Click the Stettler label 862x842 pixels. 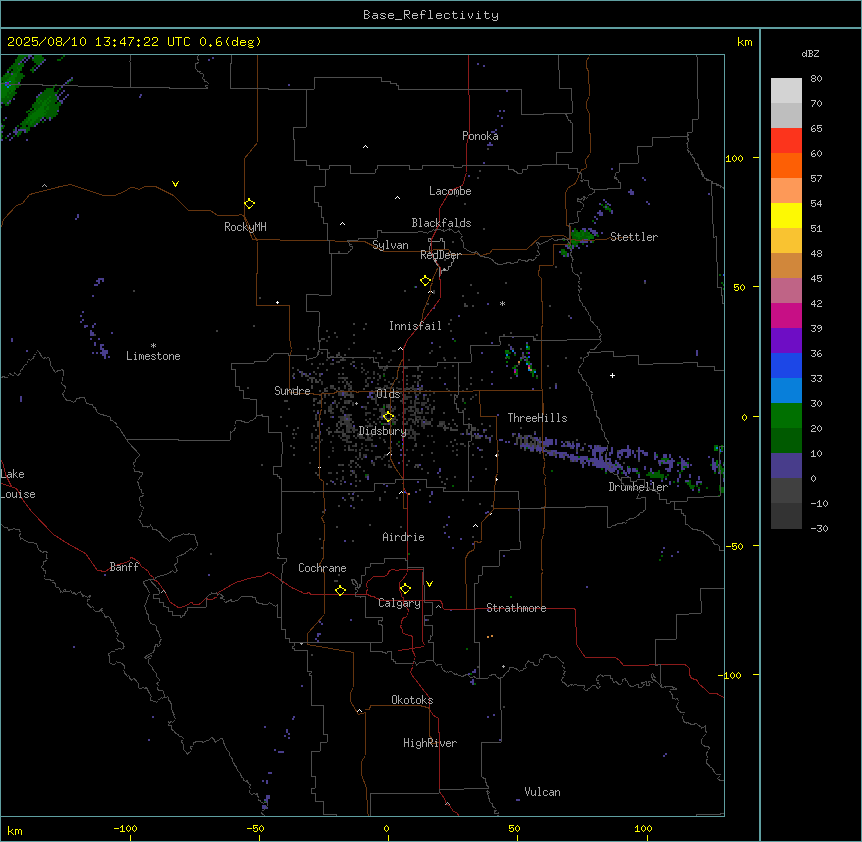634,237
